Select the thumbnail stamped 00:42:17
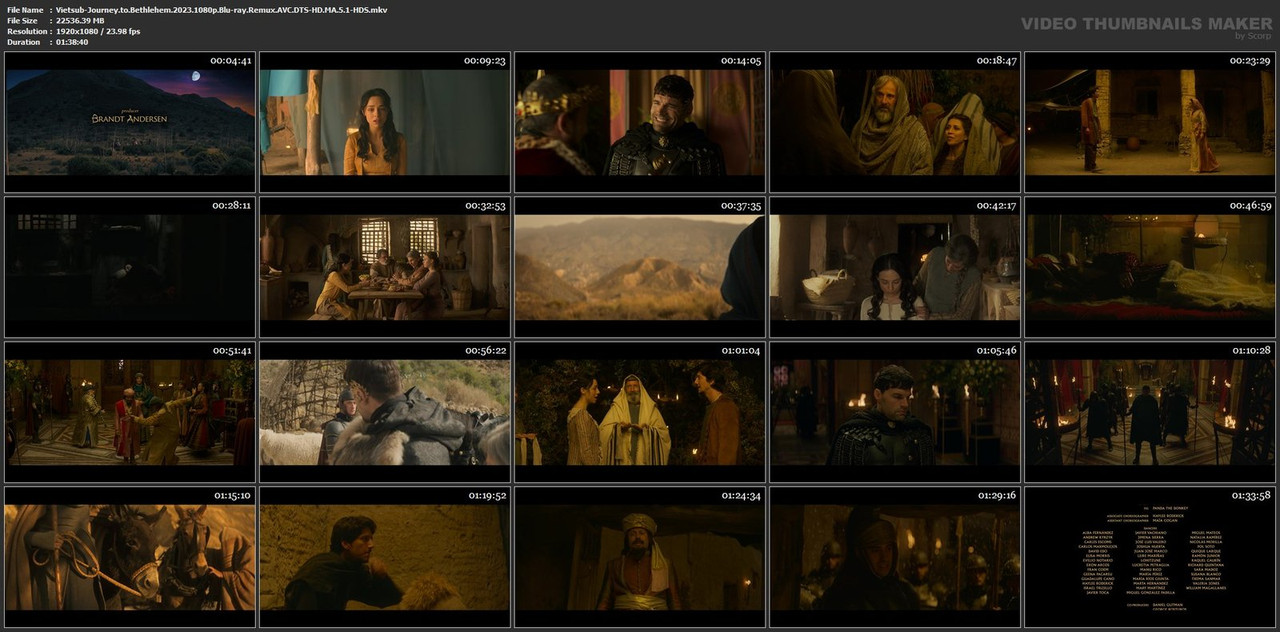The width and height of the screenshot is (1280, 632). (895, 267)
